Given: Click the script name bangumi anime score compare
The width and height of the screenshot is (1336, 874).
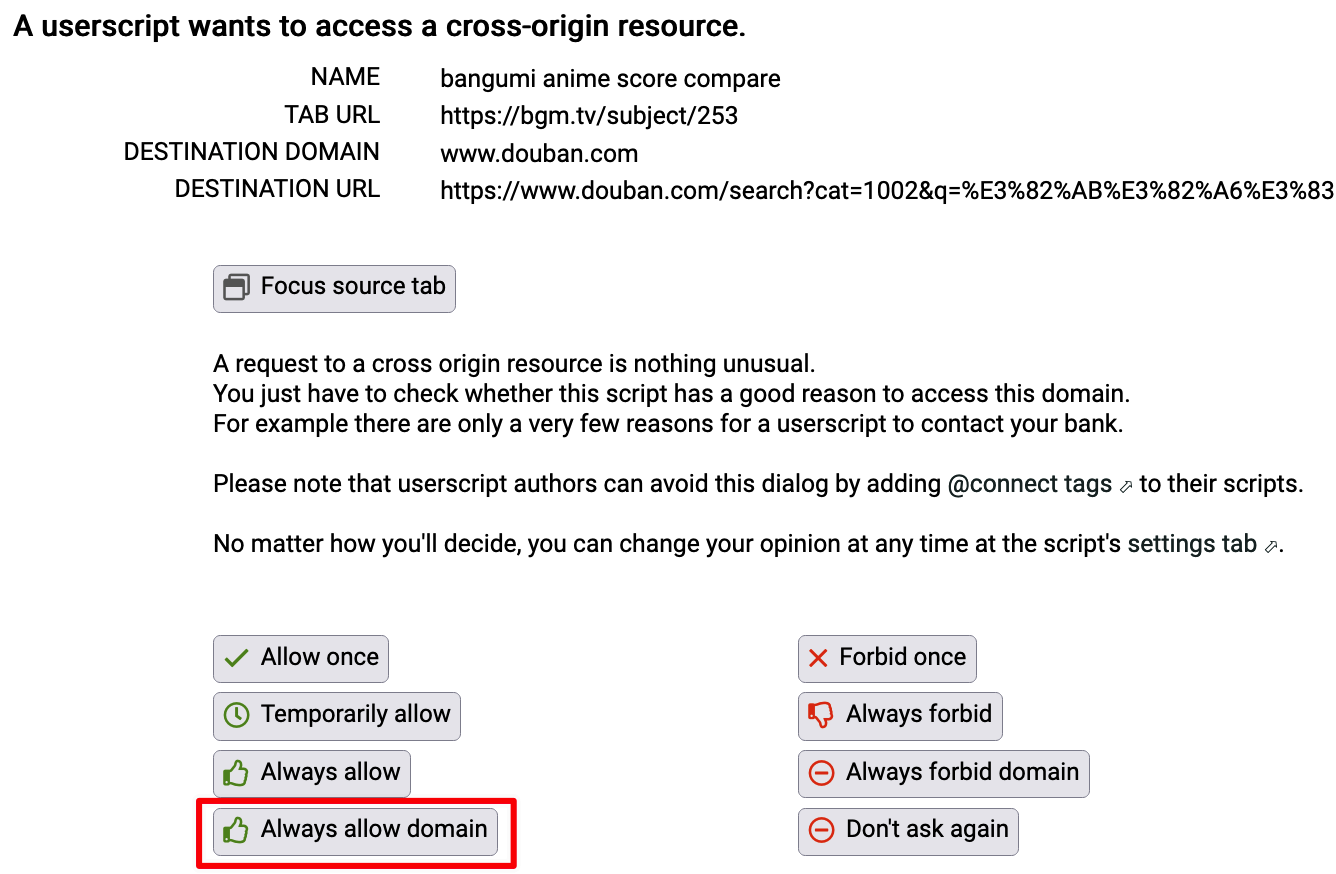Looking at the screenshot, I should click(x=609, y=79).
